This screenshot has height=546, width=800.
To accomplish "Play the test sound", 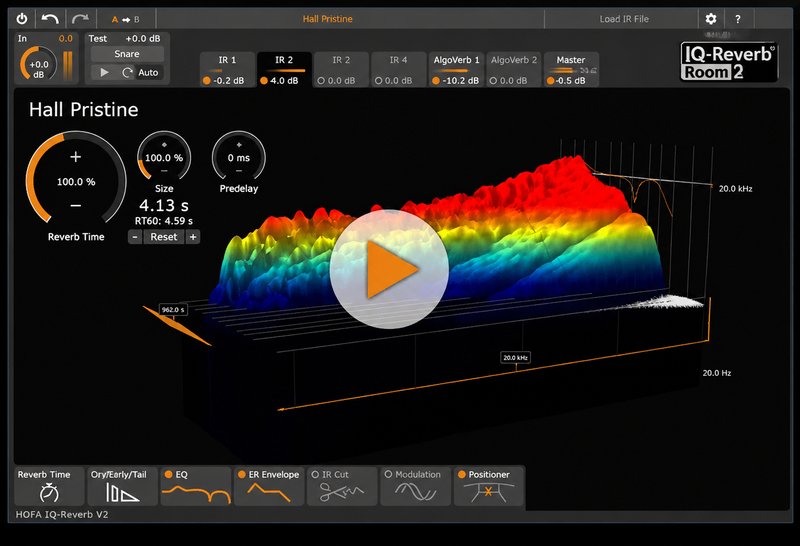I will pyautogui.click(x=104, y=72).
